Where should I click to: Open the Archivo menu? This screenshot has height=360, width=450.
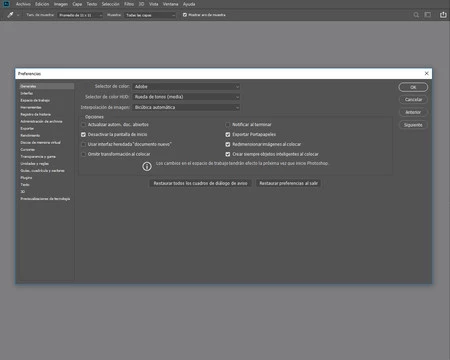[23, 4]
